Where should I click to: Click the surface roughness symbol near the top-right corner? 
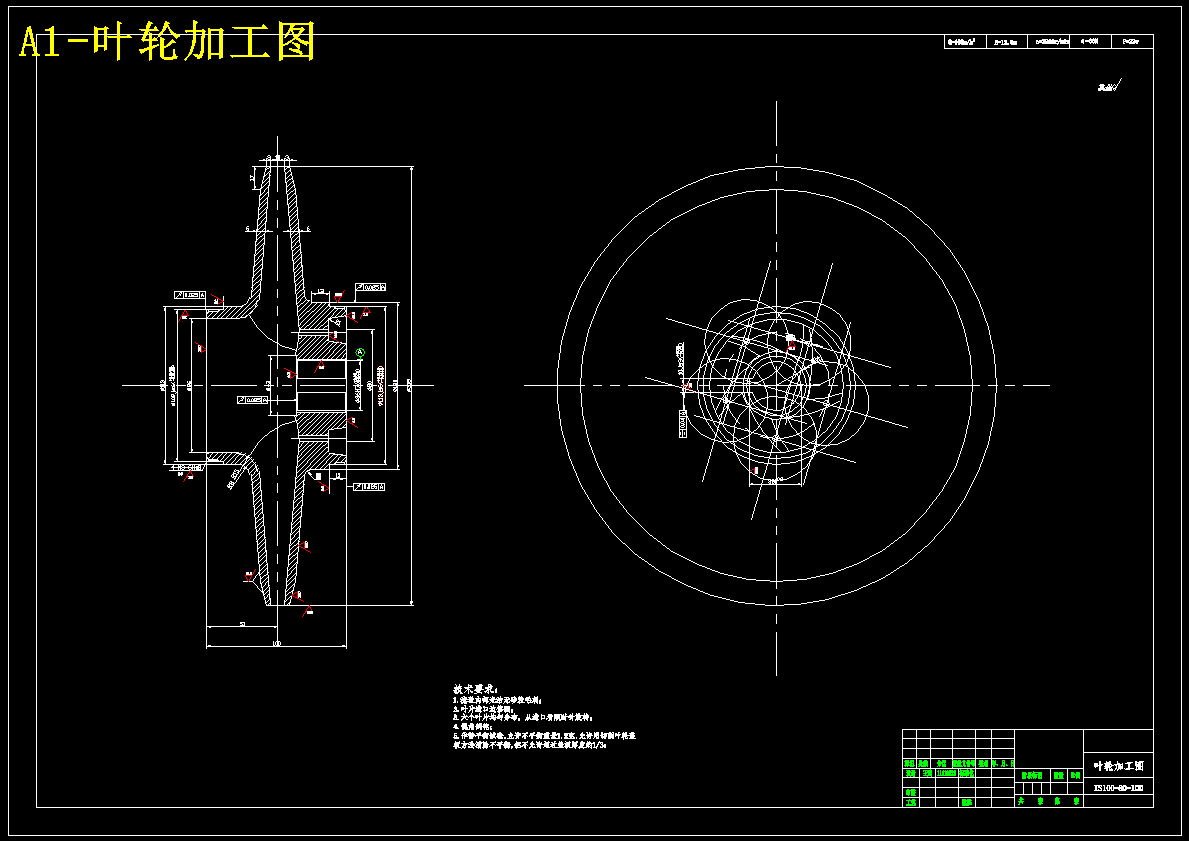(x=1109, y=86)
